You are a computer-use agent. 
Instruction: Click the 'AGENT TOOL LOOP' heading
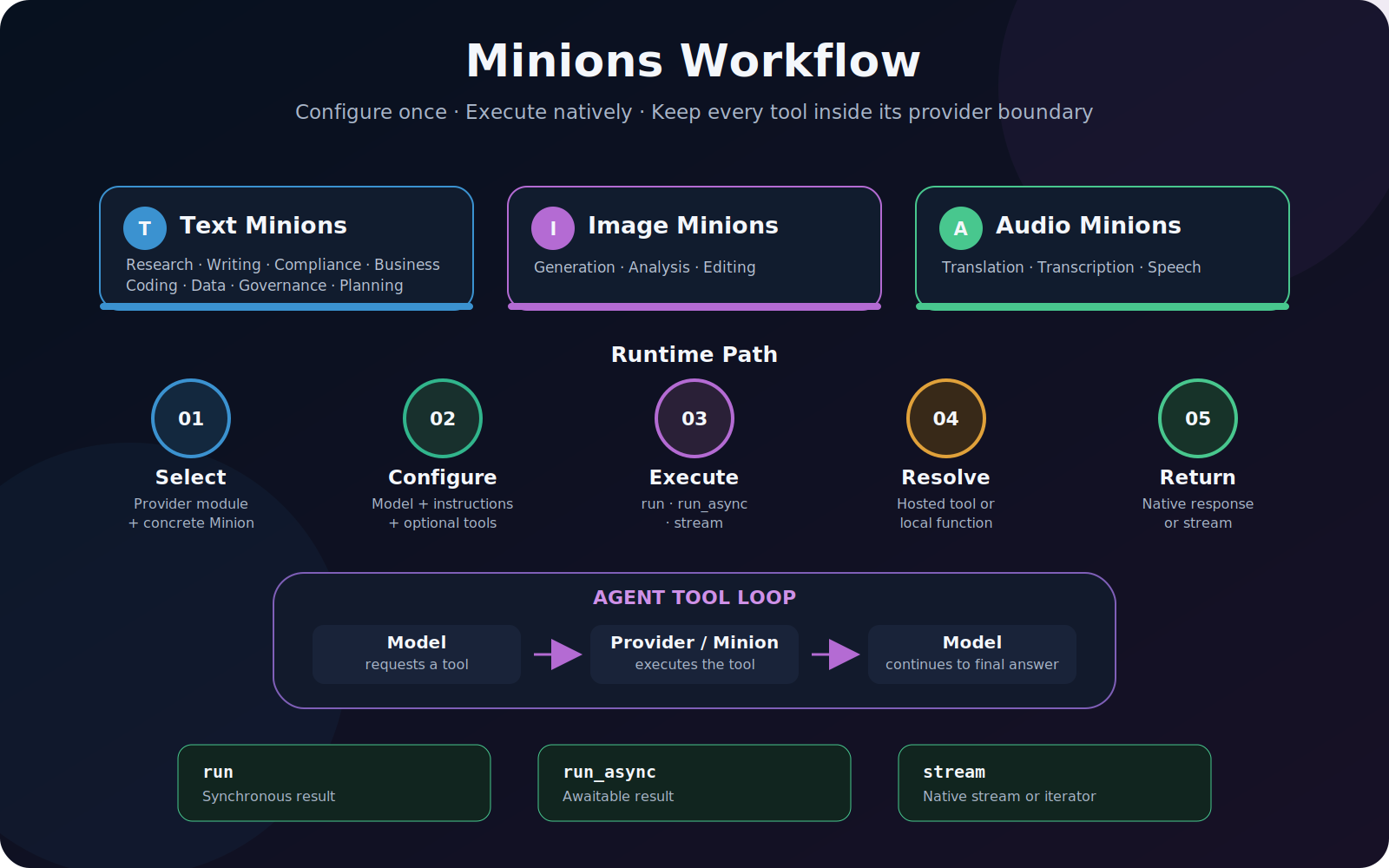click(694, 597)
